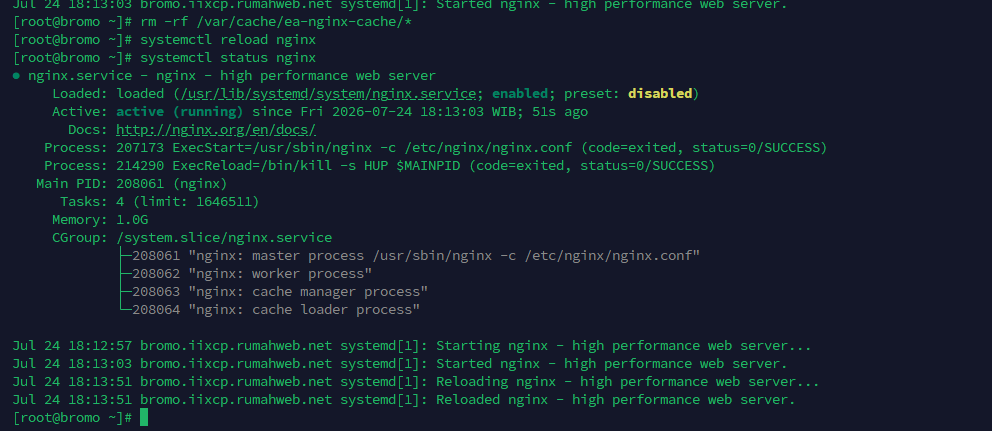Select the "systemctl status nginx" command text

228,58
